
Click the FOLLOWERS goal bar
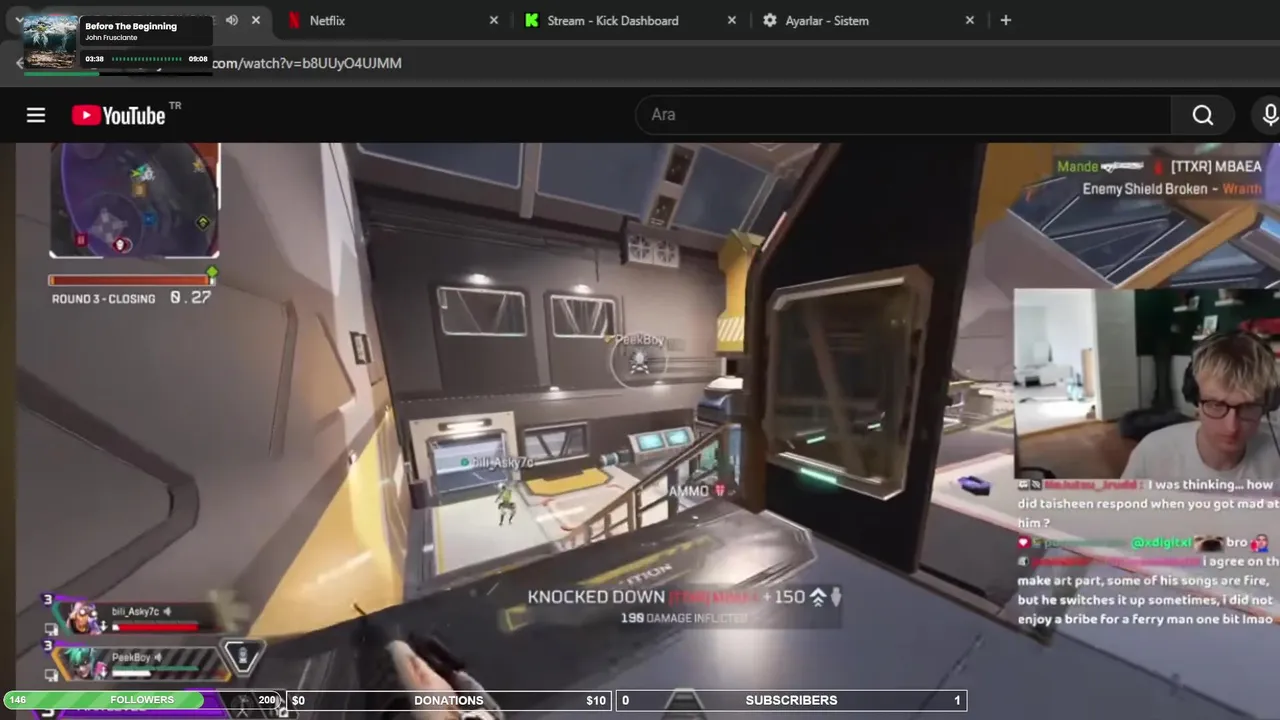coord(141,700)
